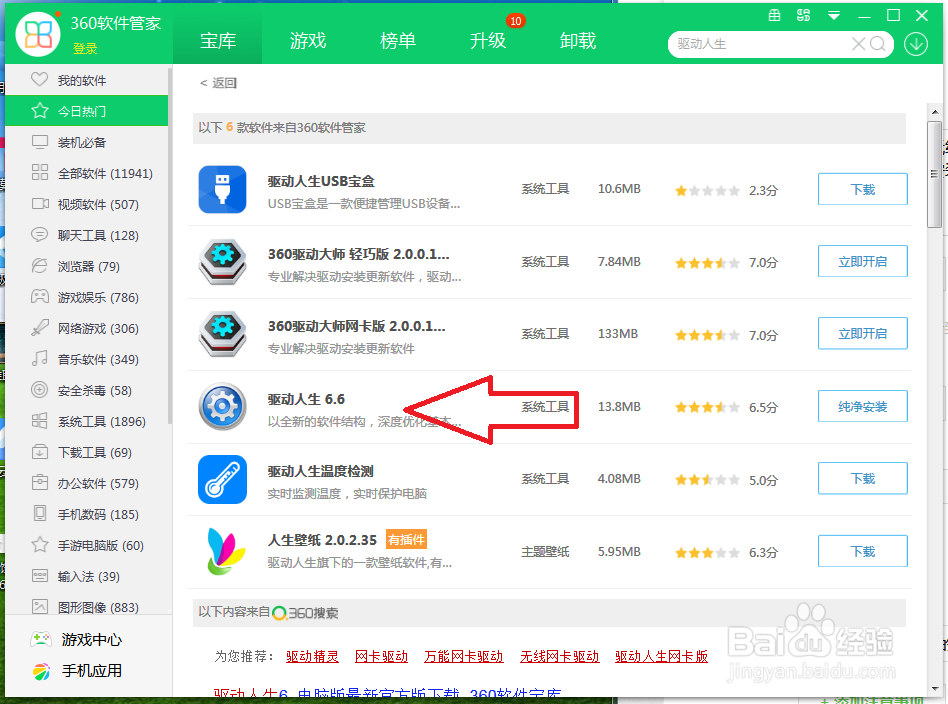Viewport: 948px width, 704px height.
Task: Open 输入法 (39) category
Action: 86,576
